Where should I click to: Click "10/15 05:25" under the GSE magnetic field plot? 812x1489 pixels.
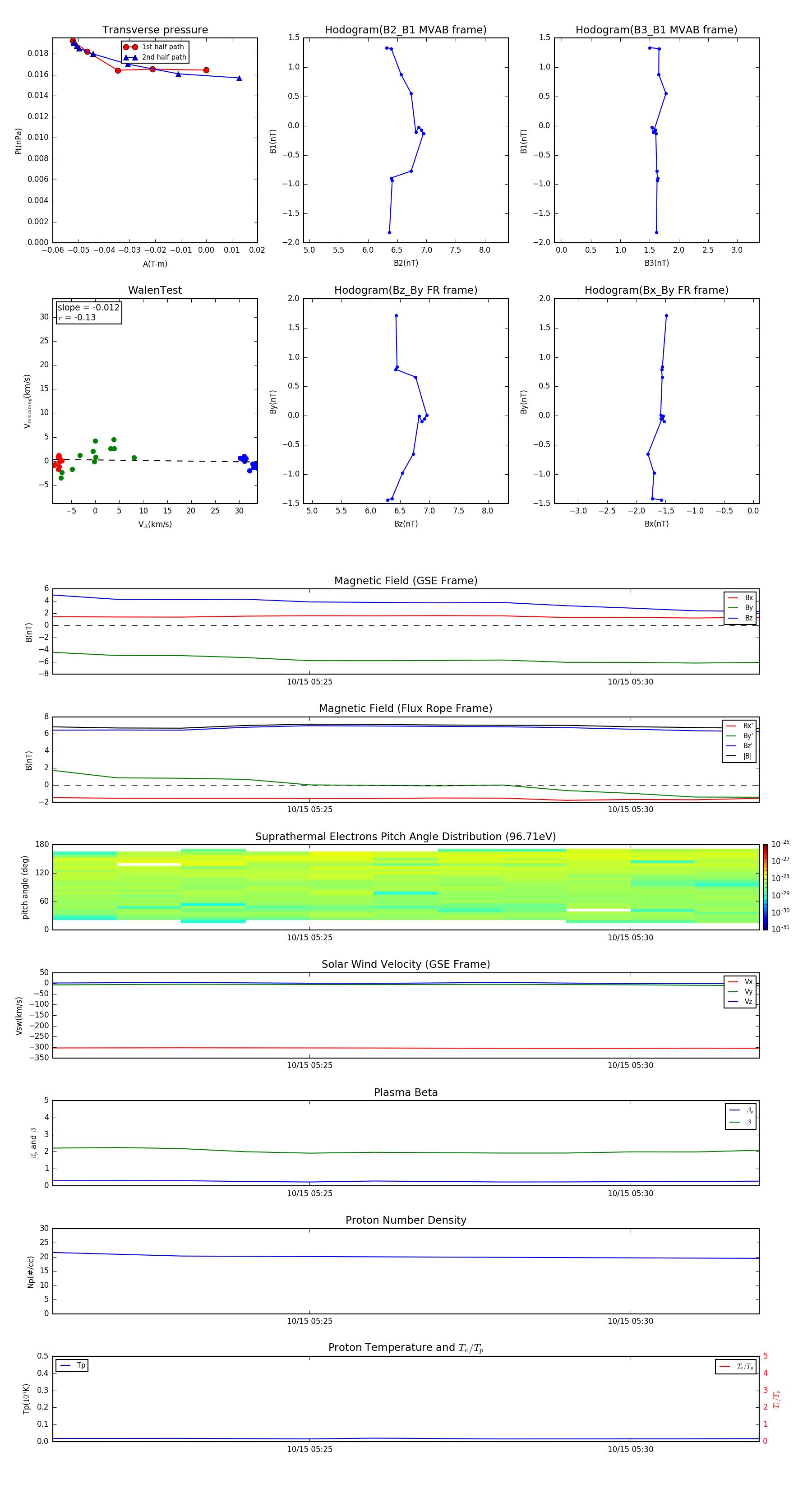[x=310, y=681]
